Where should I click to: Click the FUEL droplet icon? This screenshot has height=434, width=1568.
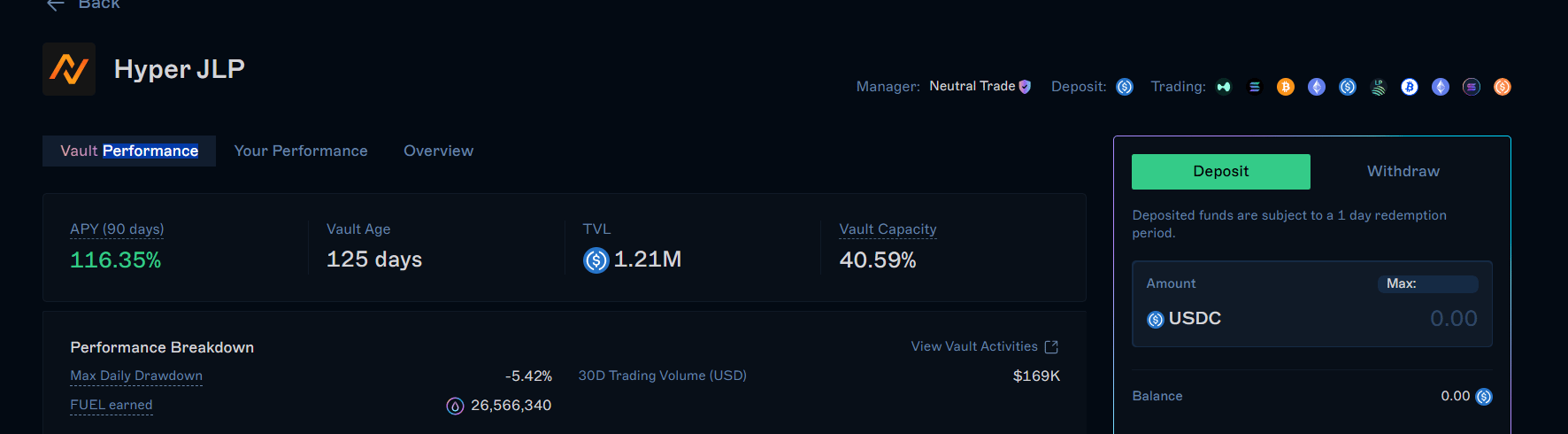(455, 406)
